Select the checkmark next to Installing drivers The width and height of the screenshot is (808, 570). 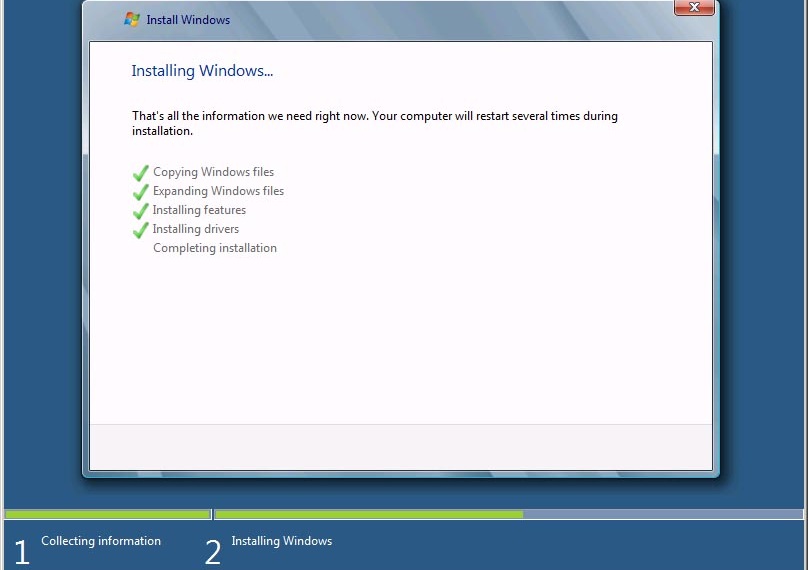[141, 230]
